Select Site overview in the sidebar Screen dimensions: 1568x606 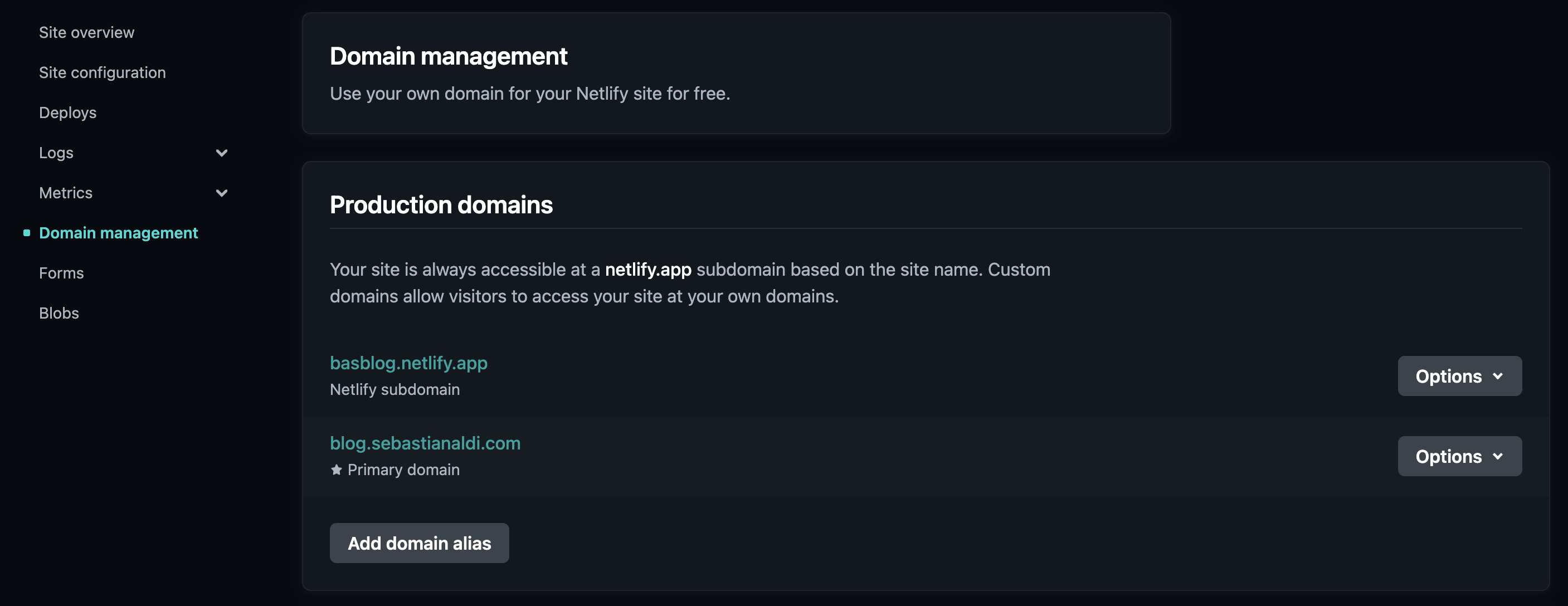86,32
